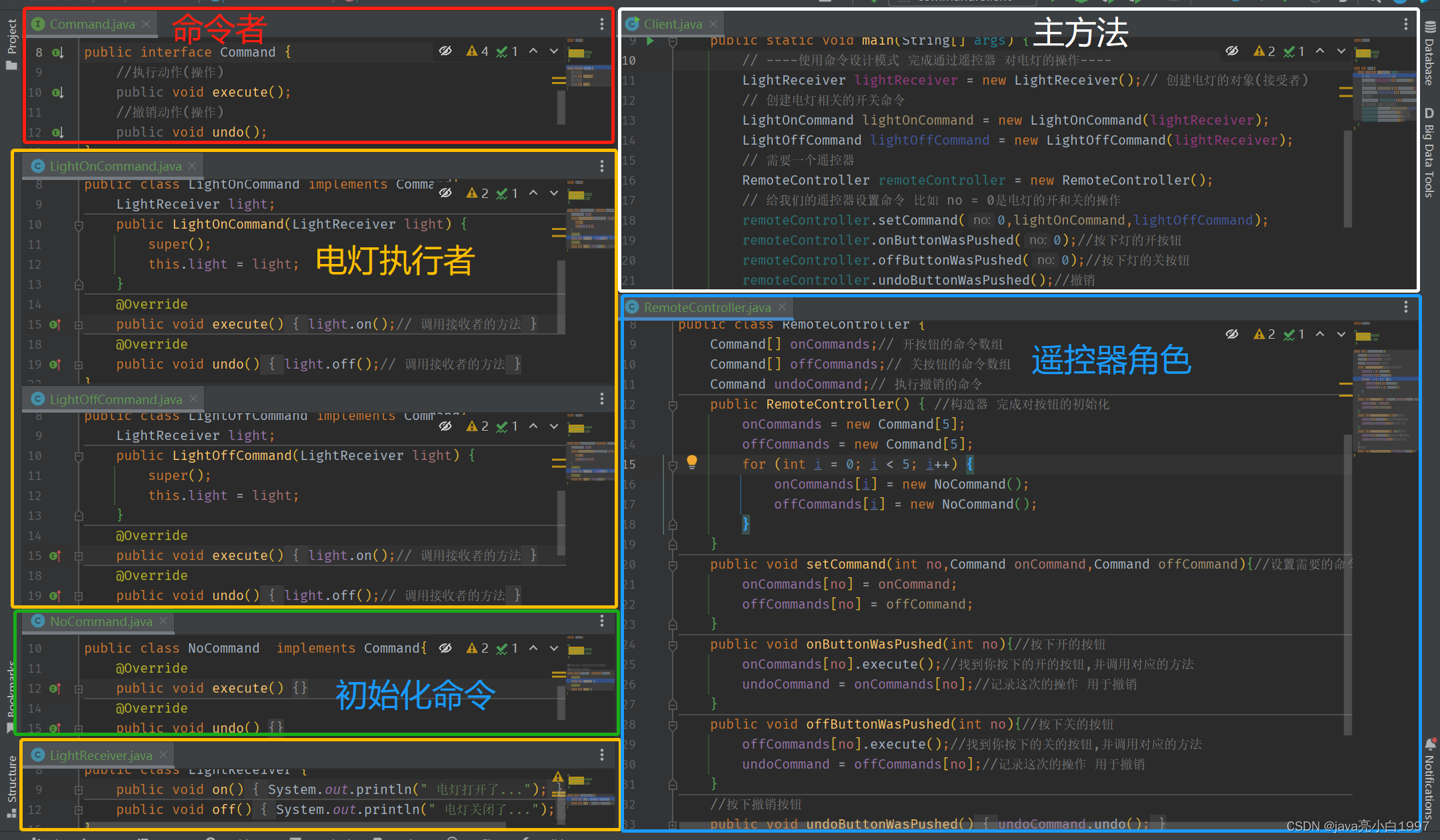Screen dimensions: 1440x840
Task: Open tab options menu for LightOffCommand.java pane
Action: (602, 399)
